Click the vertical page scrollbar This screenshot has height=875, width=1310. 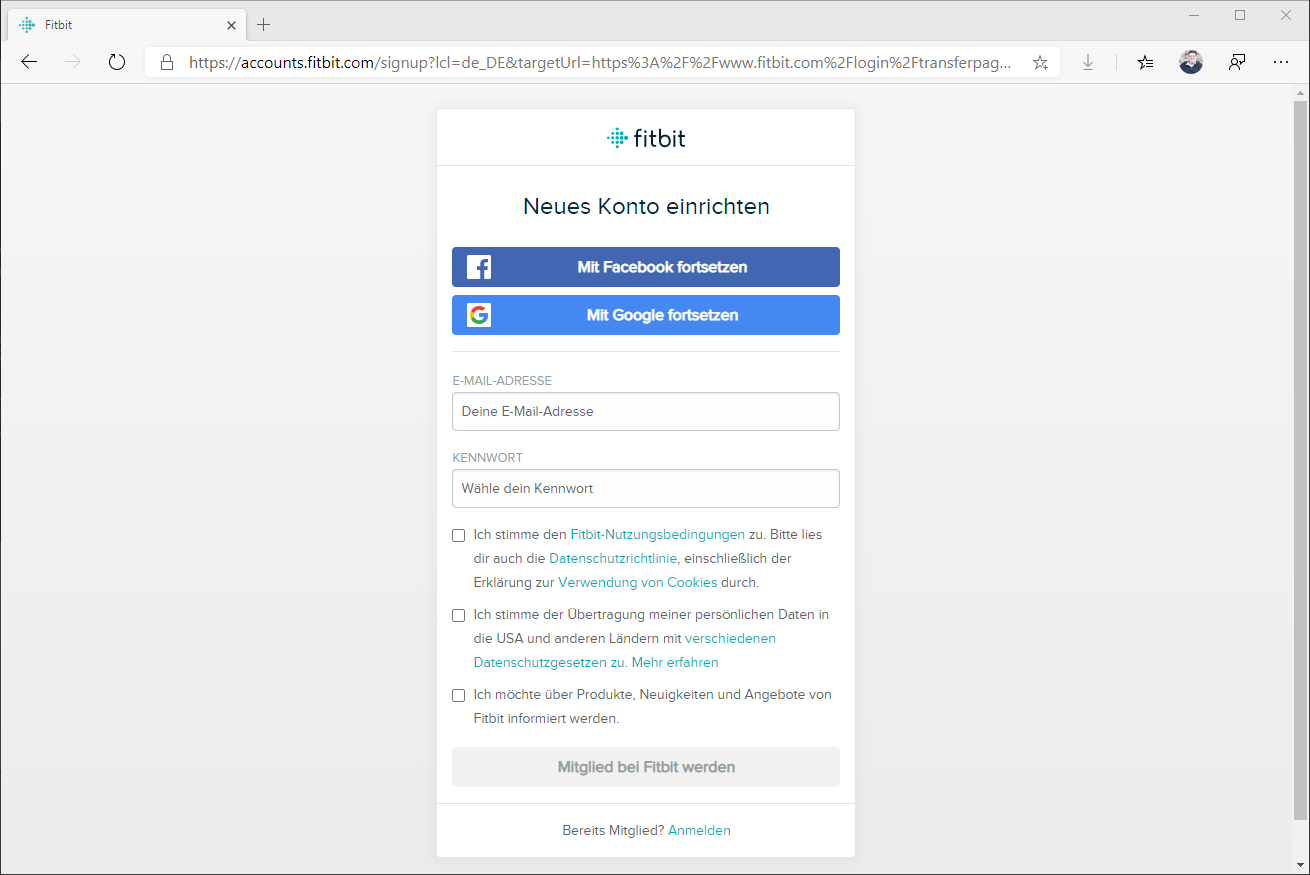coord(1300,450)
